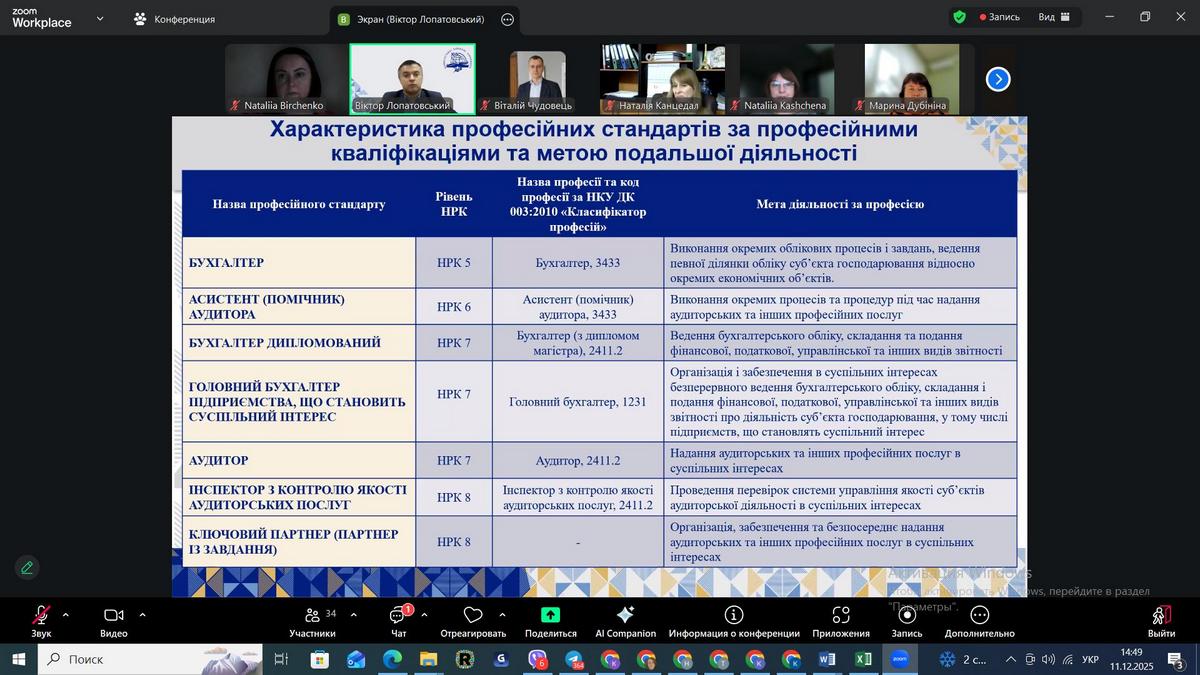
Task: Expand video options arrow next to Видео
Action: coord(142,615)
